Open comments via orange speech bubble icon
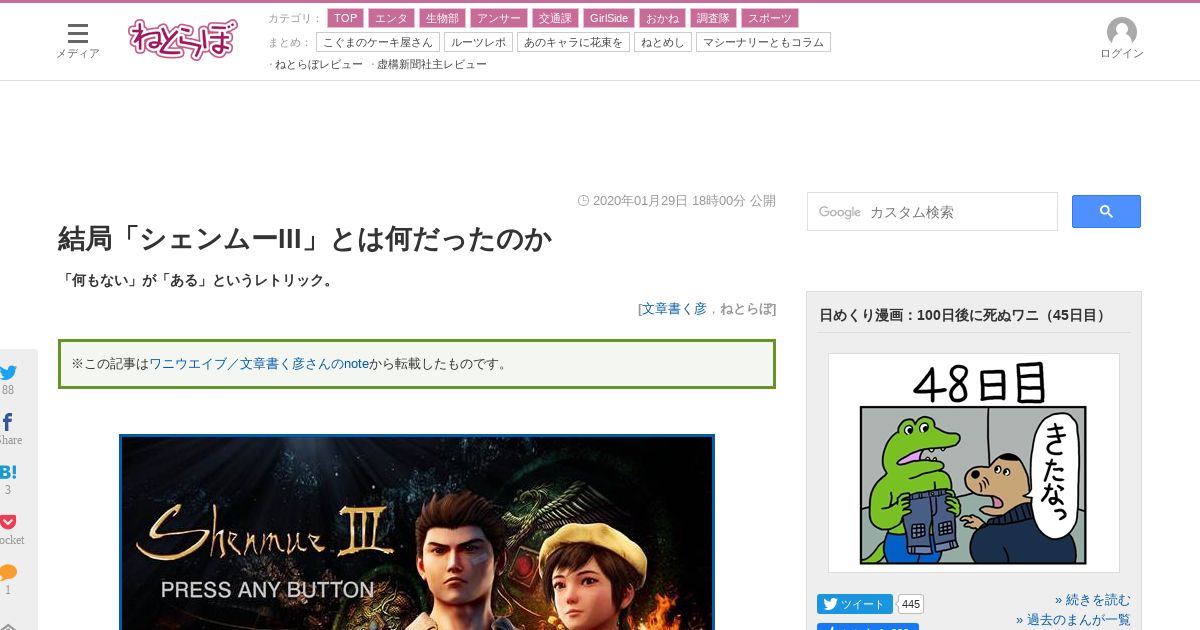 pyautogui.click(x=8, y=573)
